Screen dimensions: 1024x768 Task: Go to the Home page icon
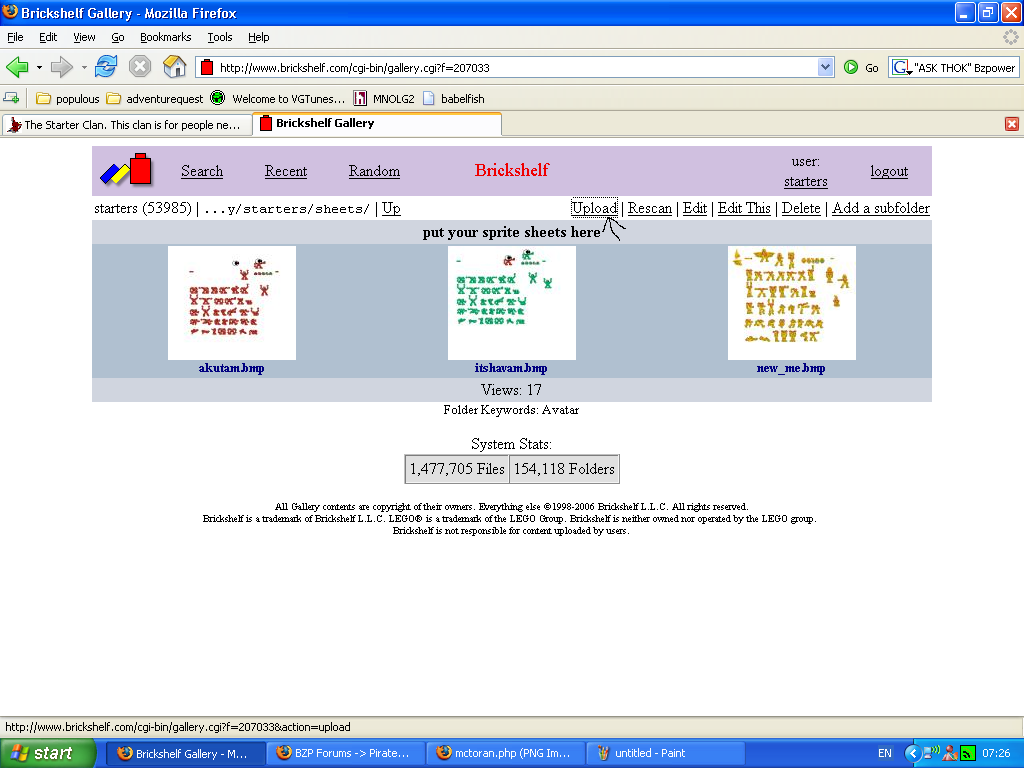point(174,67)
